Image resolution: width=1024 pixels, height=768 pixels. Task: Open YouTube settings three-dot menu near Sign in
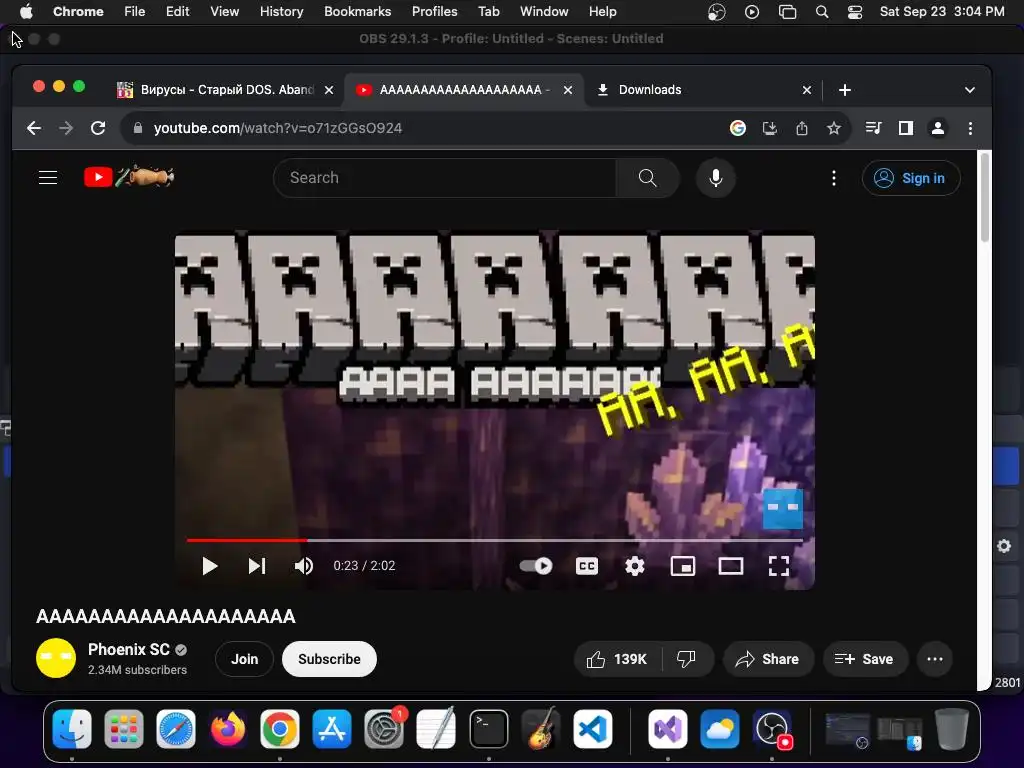point(833,178)
